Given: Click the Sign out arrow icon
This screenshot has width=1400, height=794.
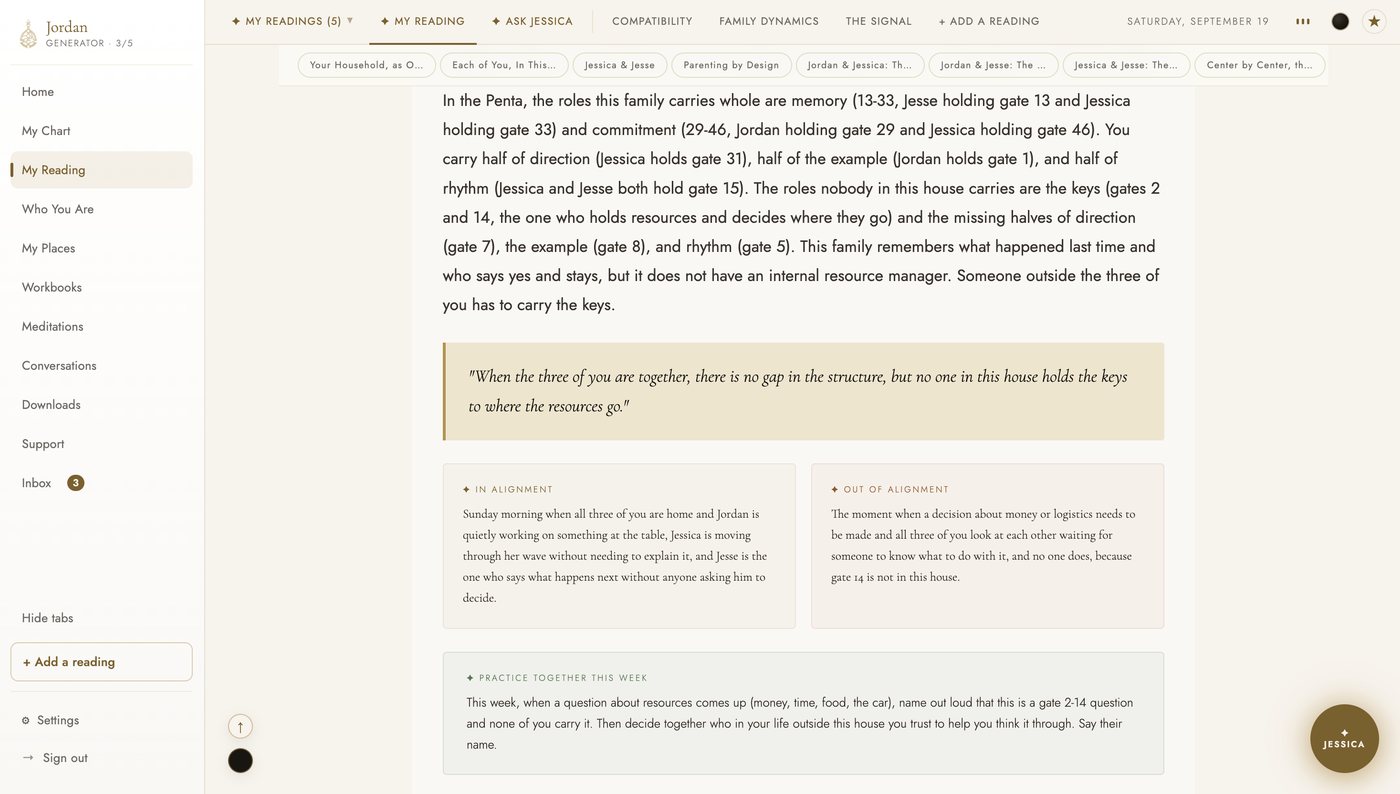Looking at the screenshot, I should [x=28, y=758].
